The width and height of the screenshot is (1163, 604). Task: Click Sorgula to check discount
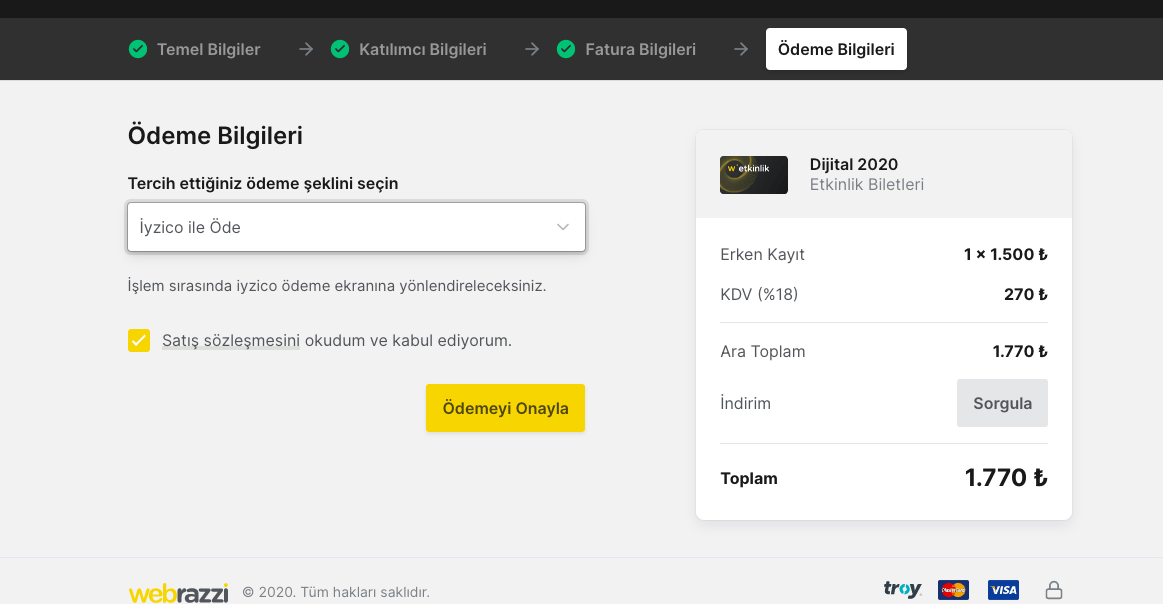tap(1002, 404)
